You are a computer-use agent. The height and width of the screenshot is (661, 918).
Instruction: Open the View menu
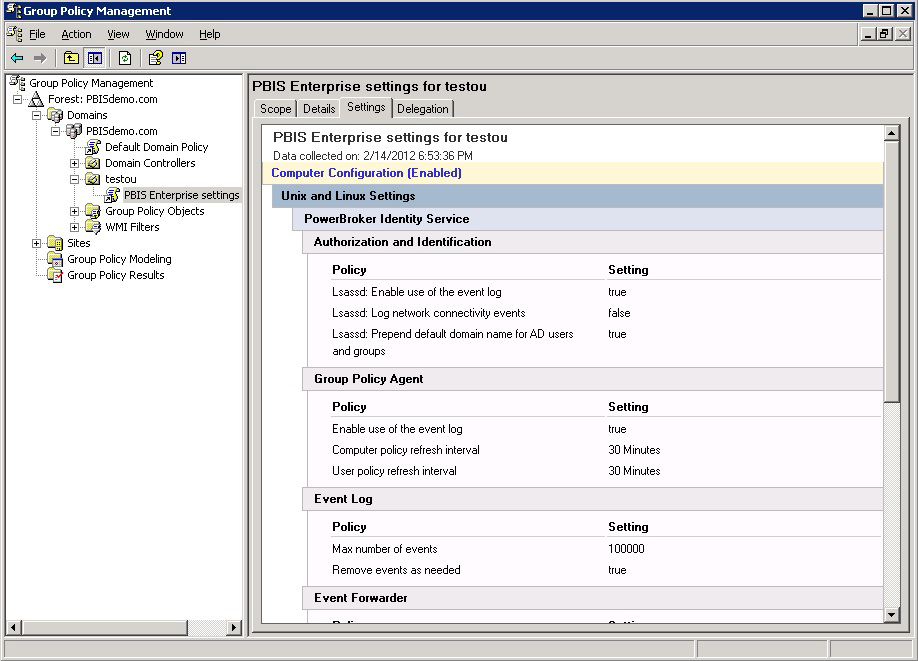pyautogui.click(x=118, y=34)
